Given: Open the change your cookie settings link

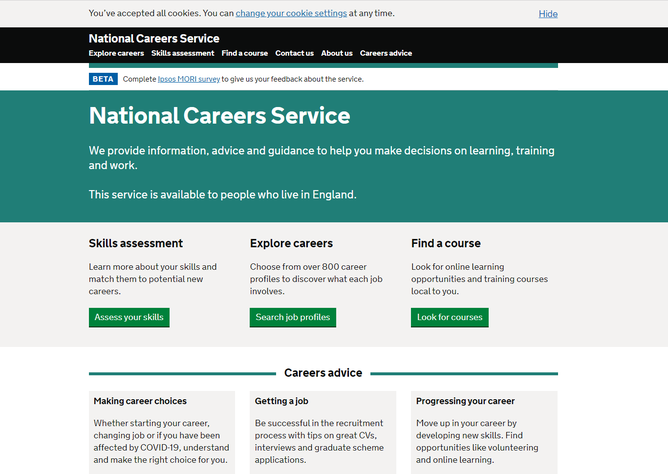Looking at the screenshot, I should 292,14.
